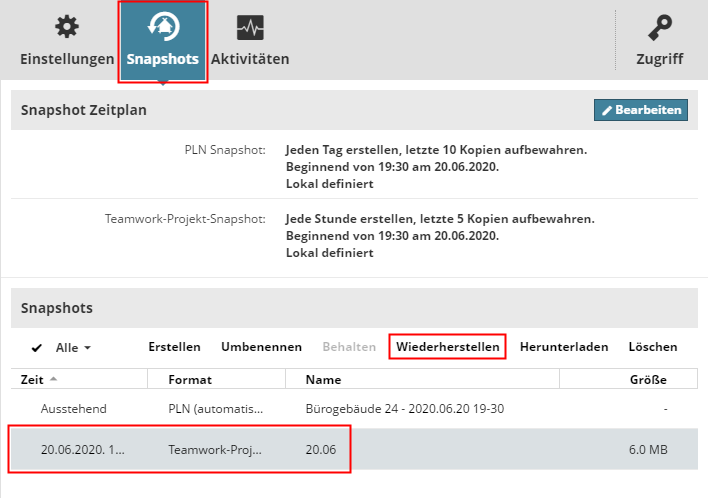Click the Zeit sort ascending arrow
This screenshot has width=708, height=498.
(x=53, y=379)
